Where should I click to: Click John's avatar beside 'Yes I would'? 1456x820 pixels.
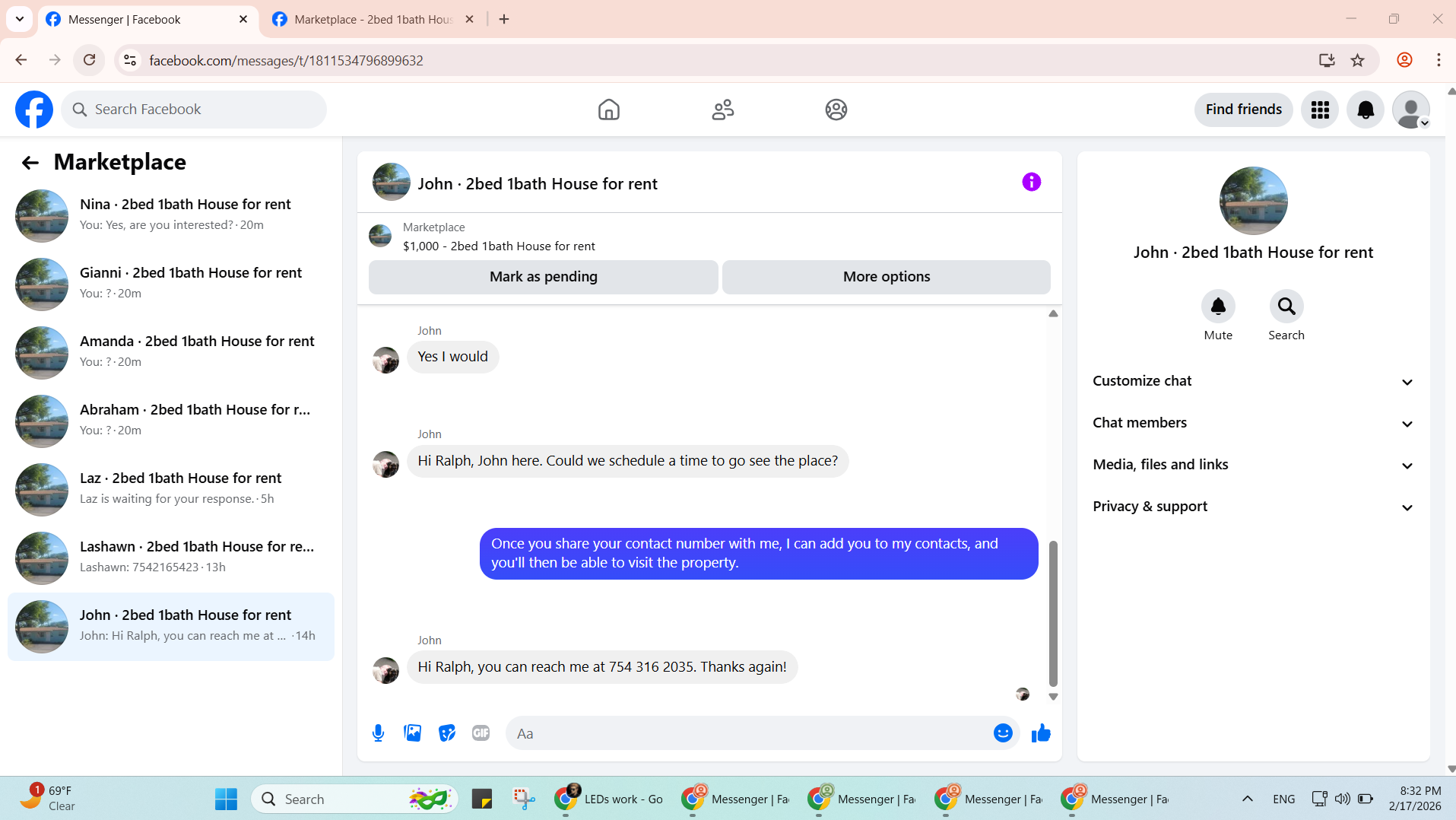[385, 360]
